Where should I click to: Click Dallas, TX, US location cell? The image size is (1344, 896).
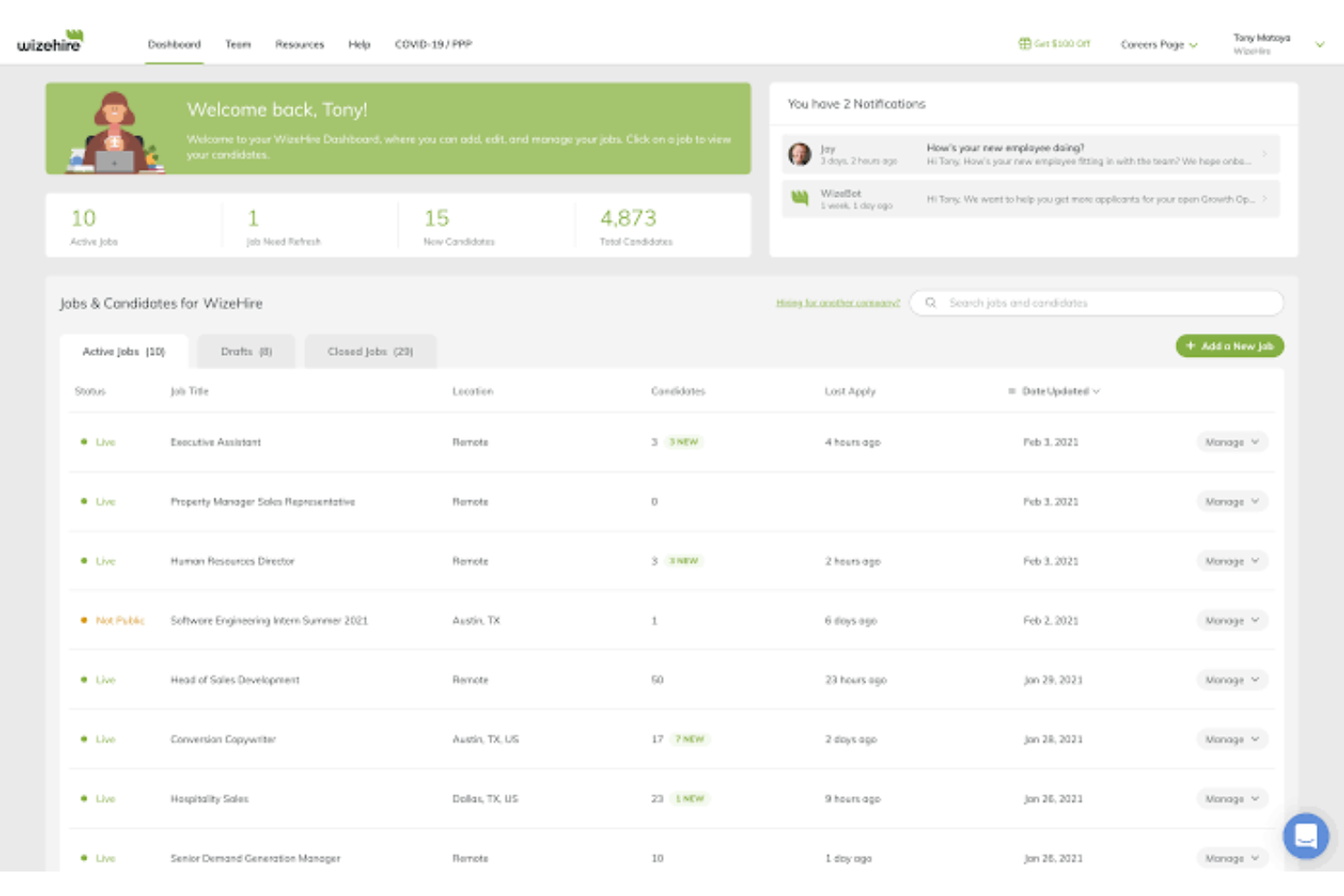click(485, 799)
